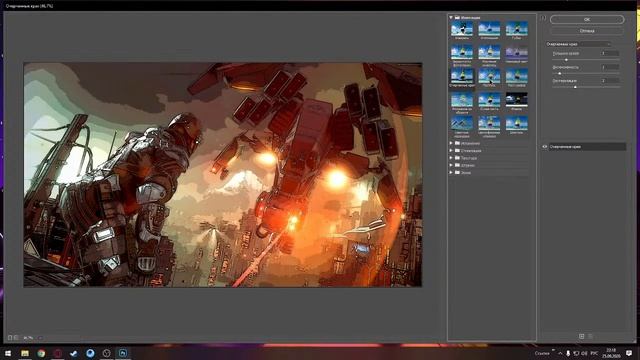Apply the Фреска filter thumbnail

point(516,100)
